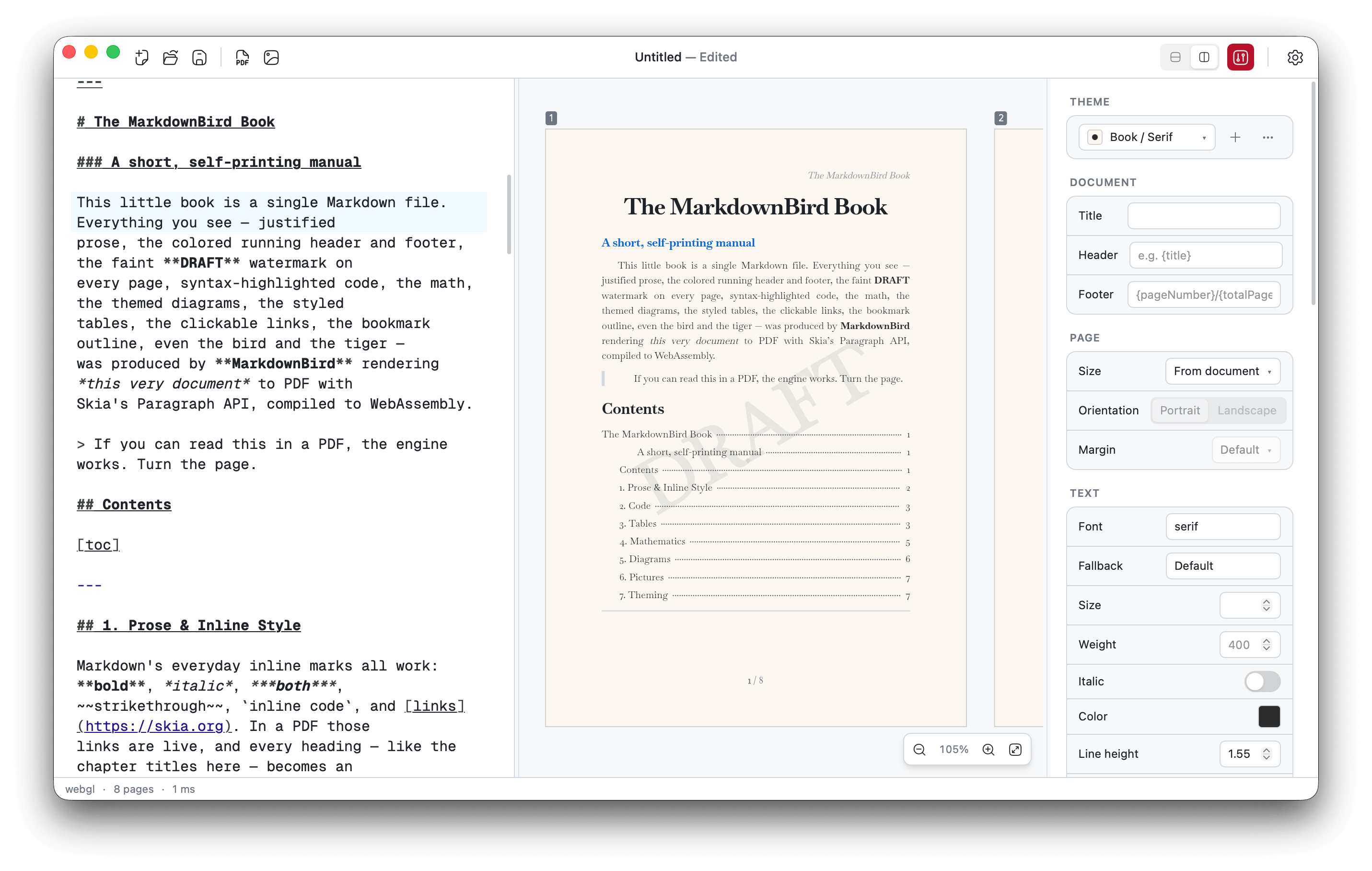The image size is (1372, 871).
Task: Click the preview title 'The MarkdownBird Book'
Action: pos(756,207)
